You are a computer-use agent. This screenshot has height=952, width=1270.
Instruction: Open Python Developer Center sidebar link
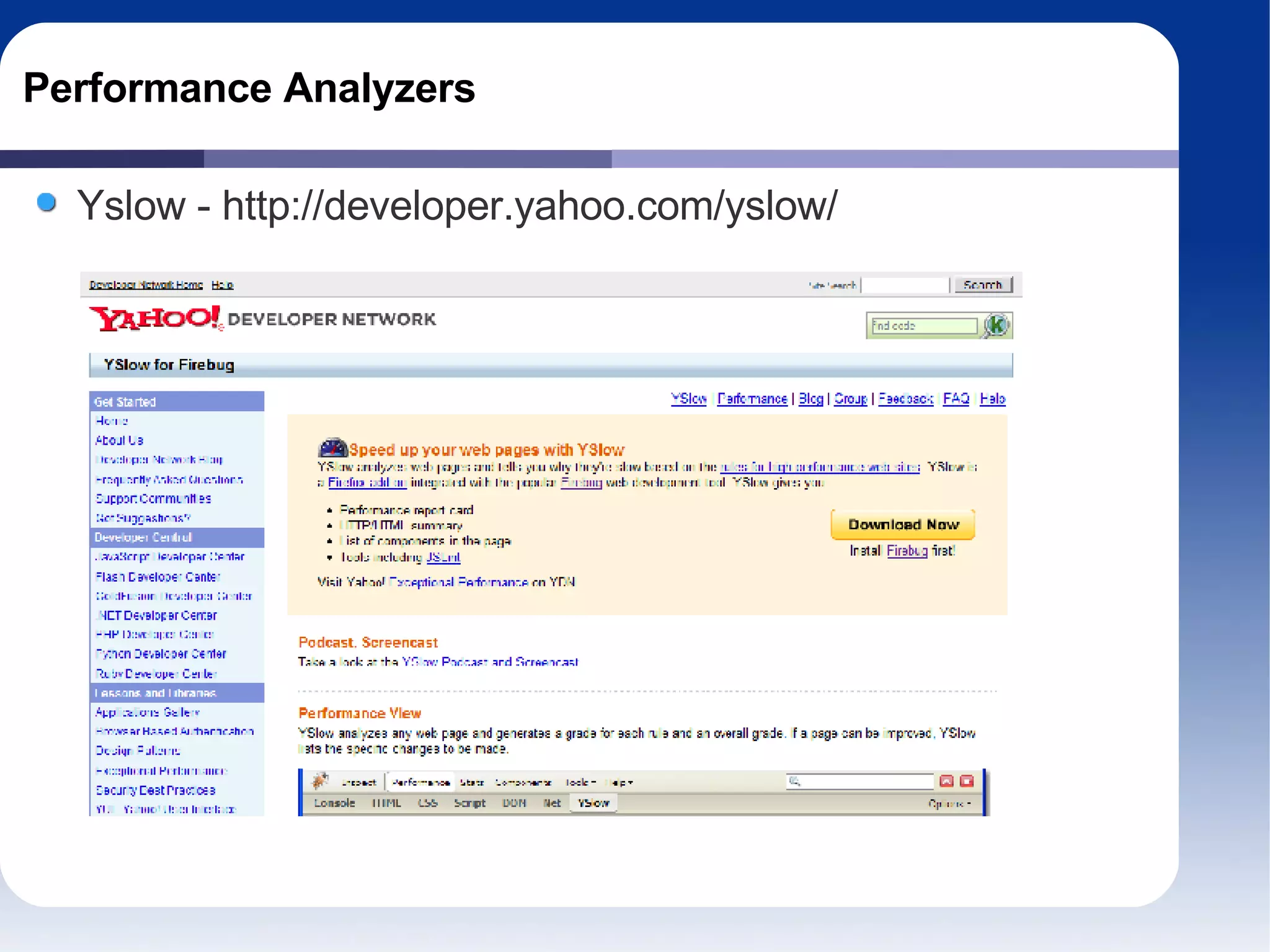tap(161, 654)
